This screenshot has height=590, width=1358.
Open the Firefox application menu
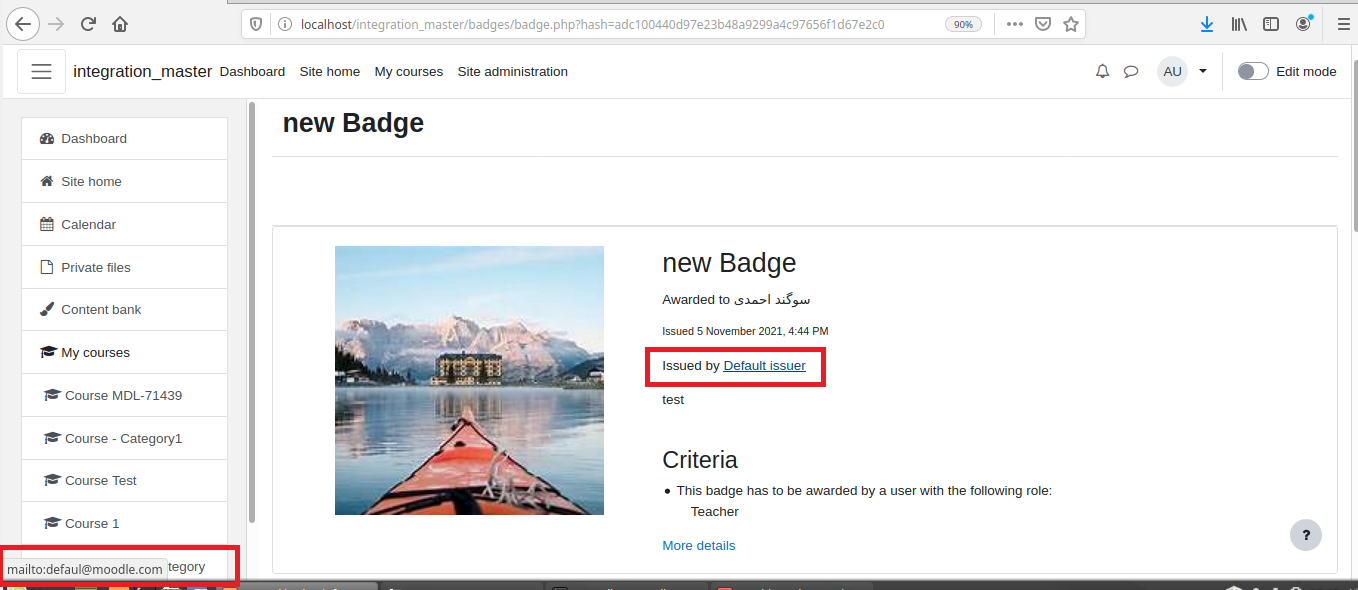coord(1343,24)
